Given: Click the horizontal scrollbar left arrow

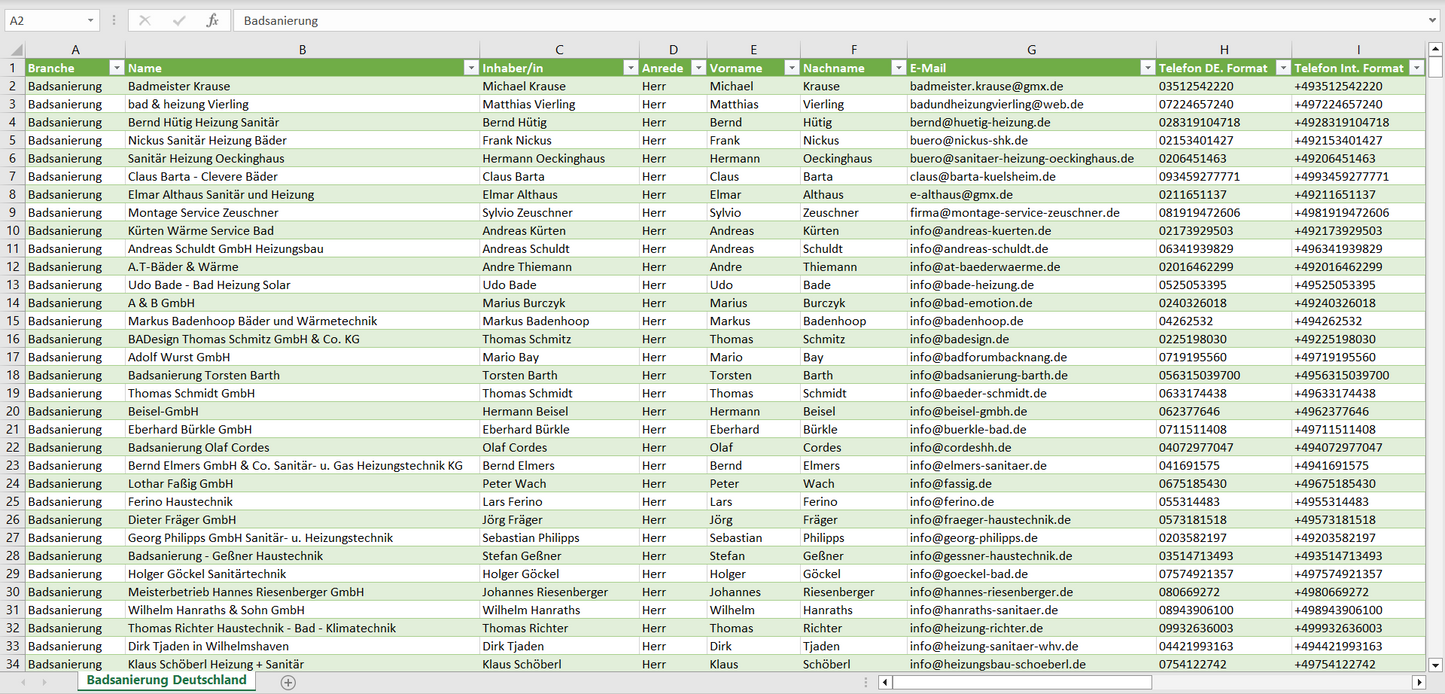Looking at the screenshot, I should coord(885,682).
